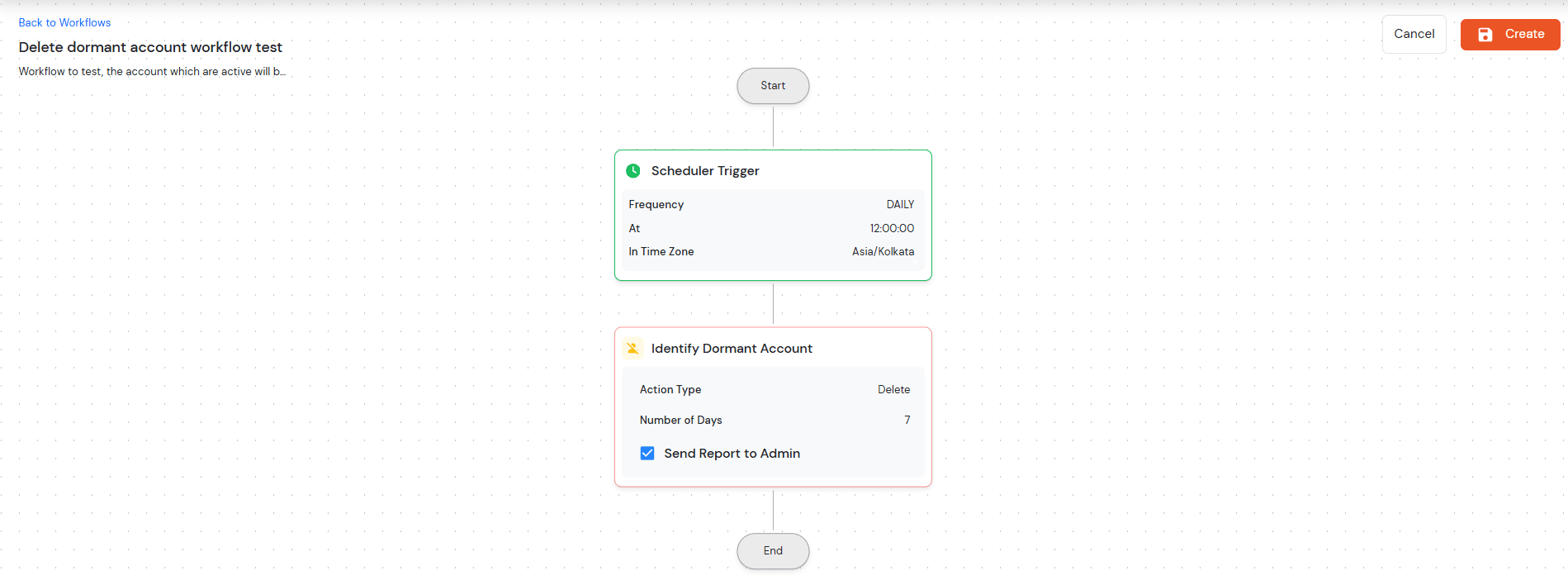Viewport: 1568px width, 585px height.
Task: Select the End node
Action: (x=773, y=551)
